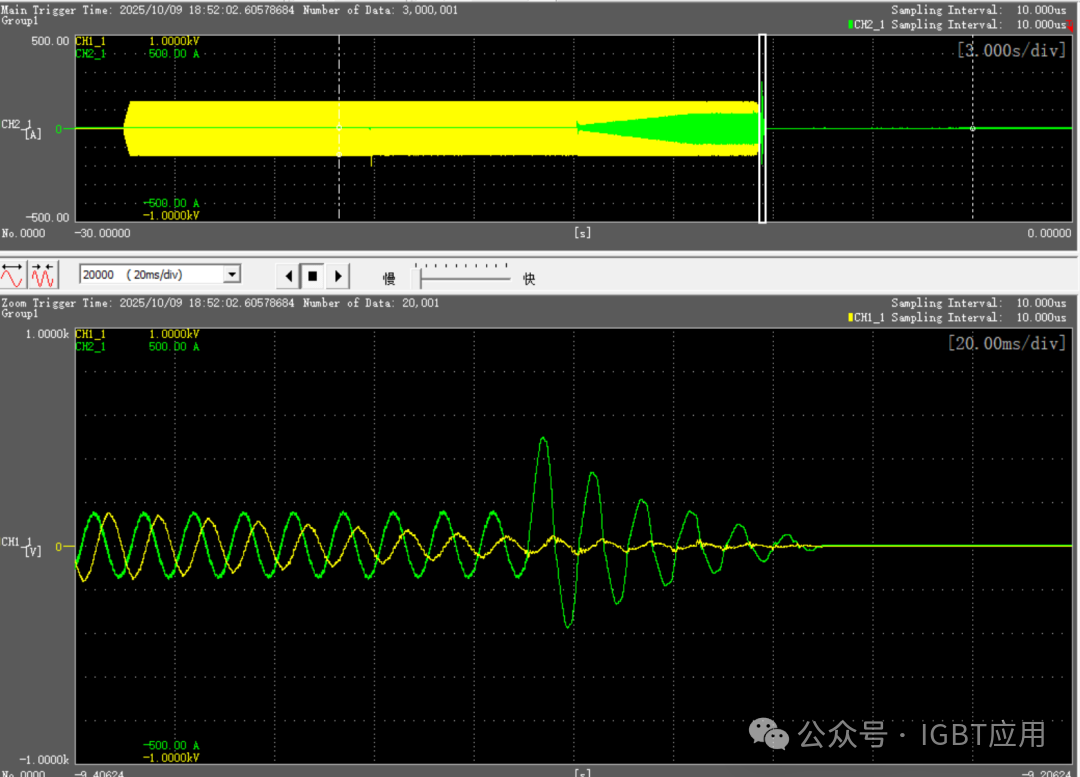Click CH2_1 Sampling Interval label in main header

[957, 25]
